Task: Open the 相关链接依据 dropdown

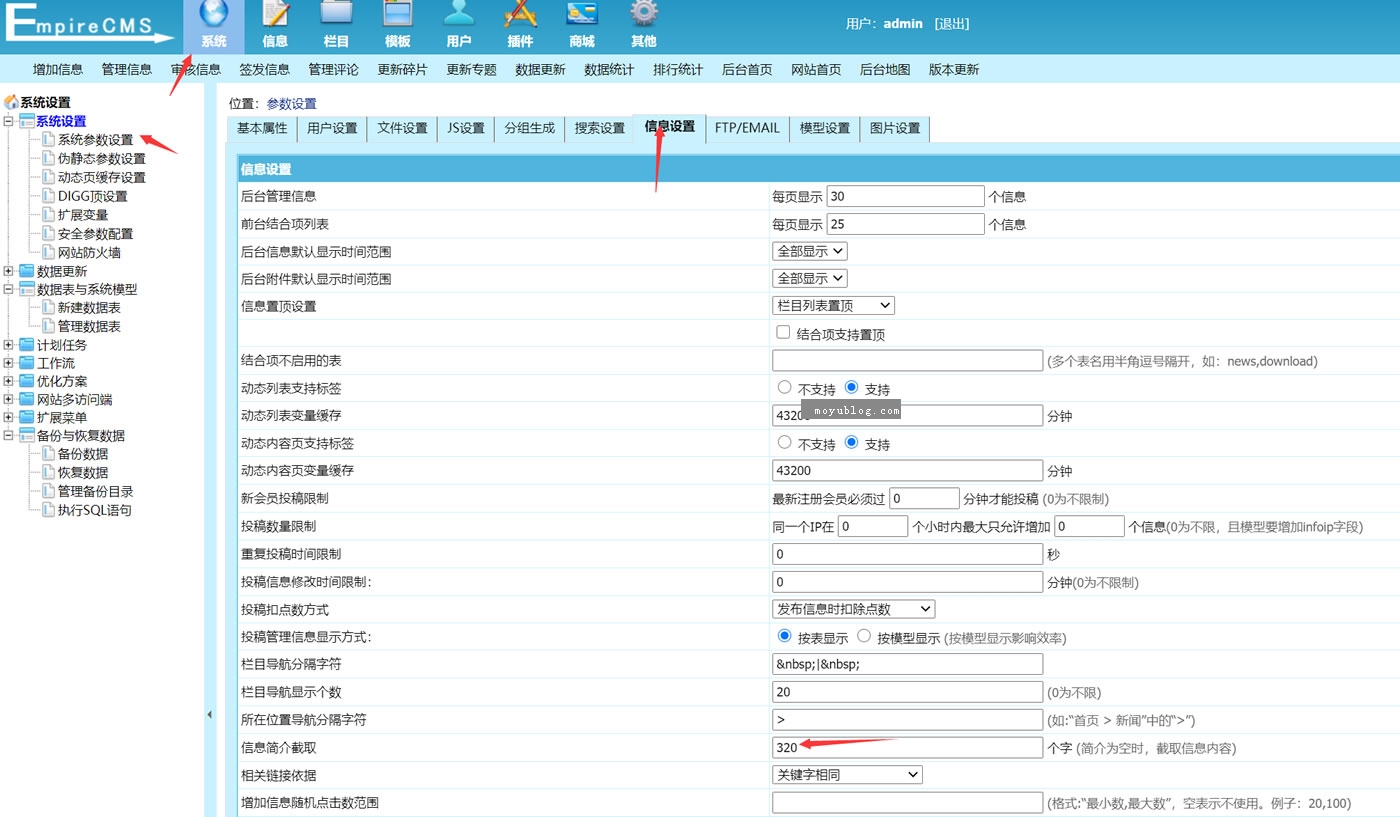Action: click(x=846, y=774)
